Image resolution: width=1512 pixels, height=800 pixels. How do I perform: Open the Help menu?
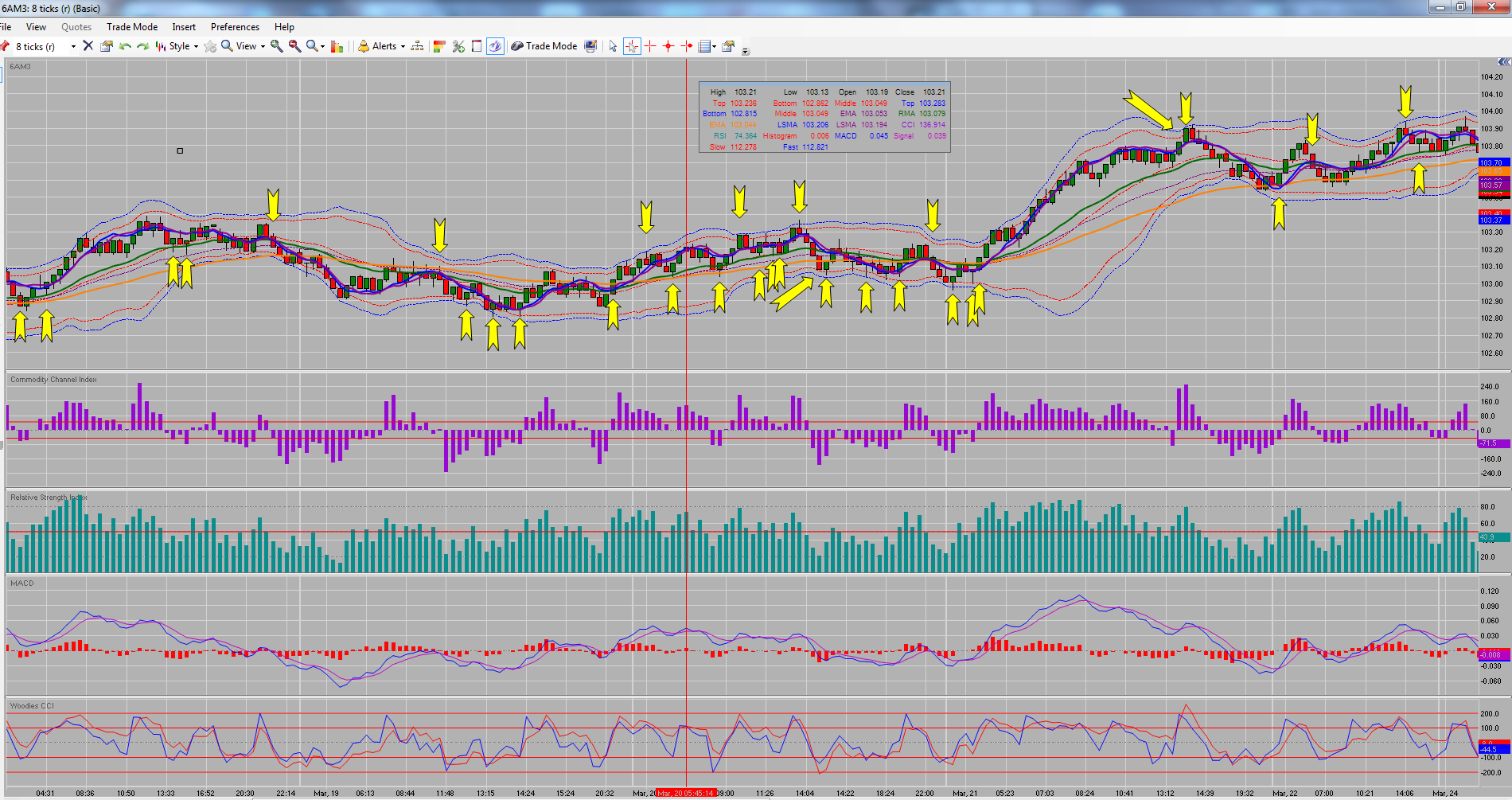coord(284,27)
